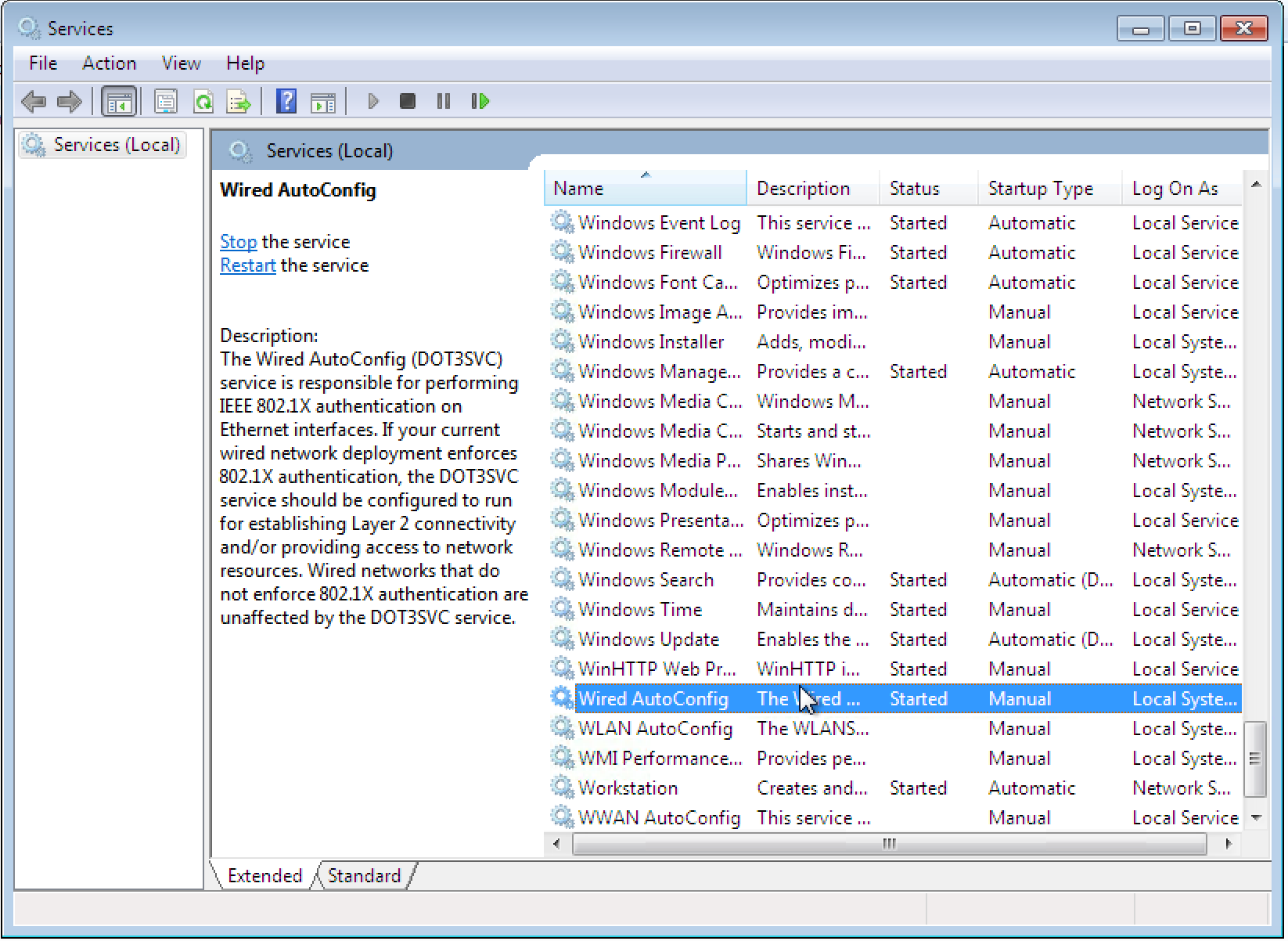Open the Action menu
This screenshot has height=941, width=1288.
pos(109,63)
